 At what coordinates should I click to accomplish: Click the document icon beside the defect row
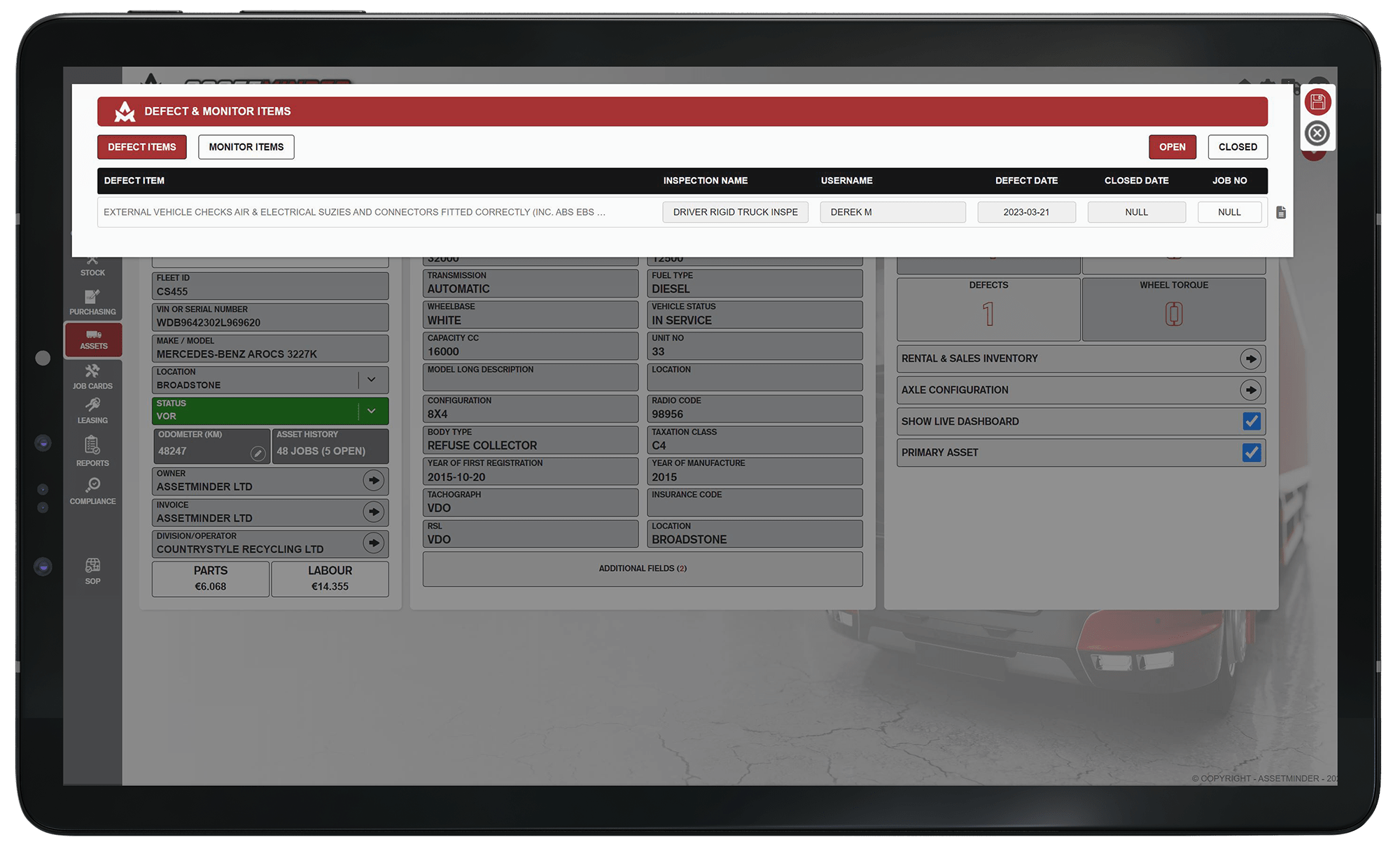1281,212
